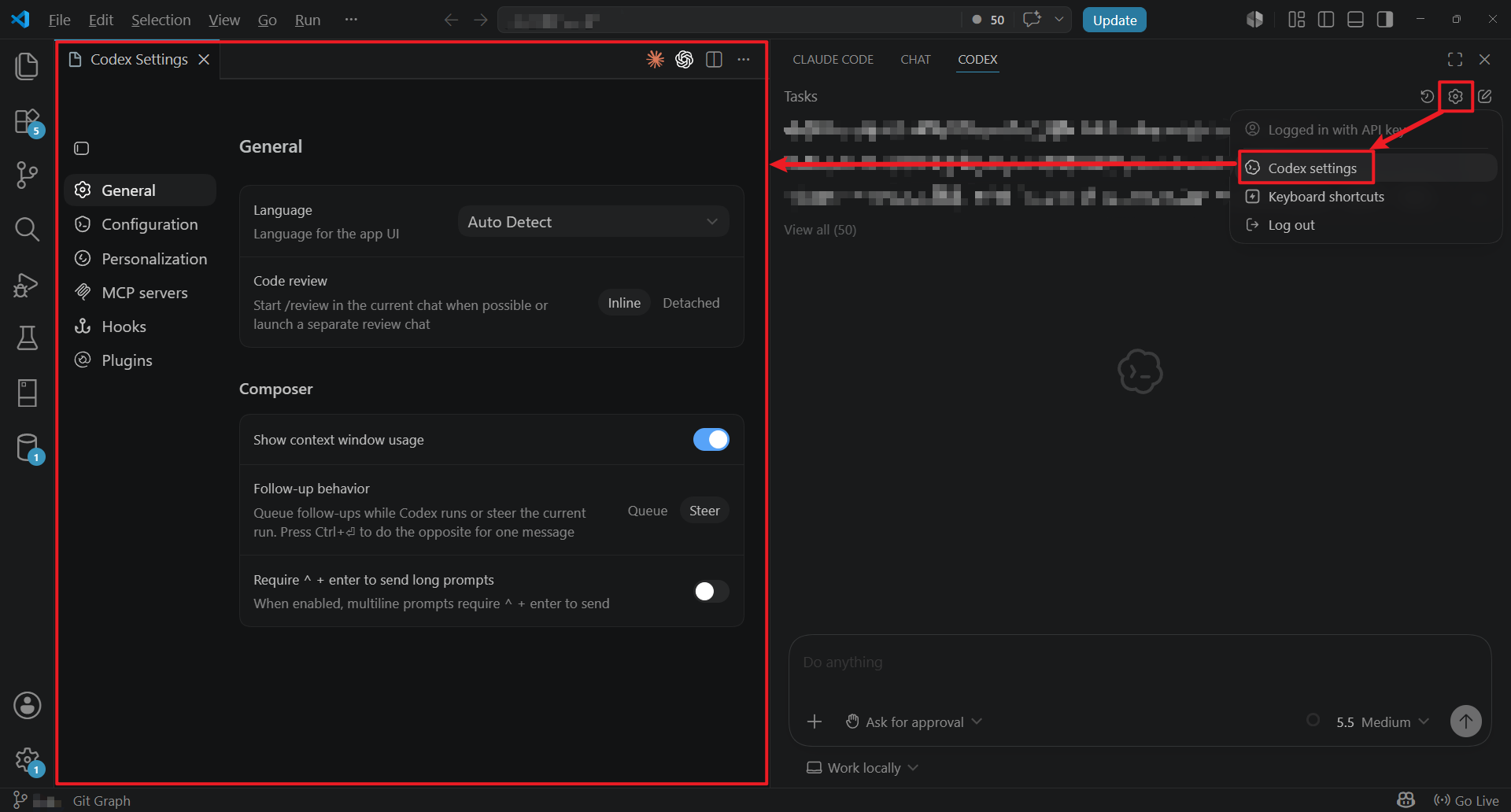
Task: Open the Extensions view with badge 5
Action: (27, 122)
